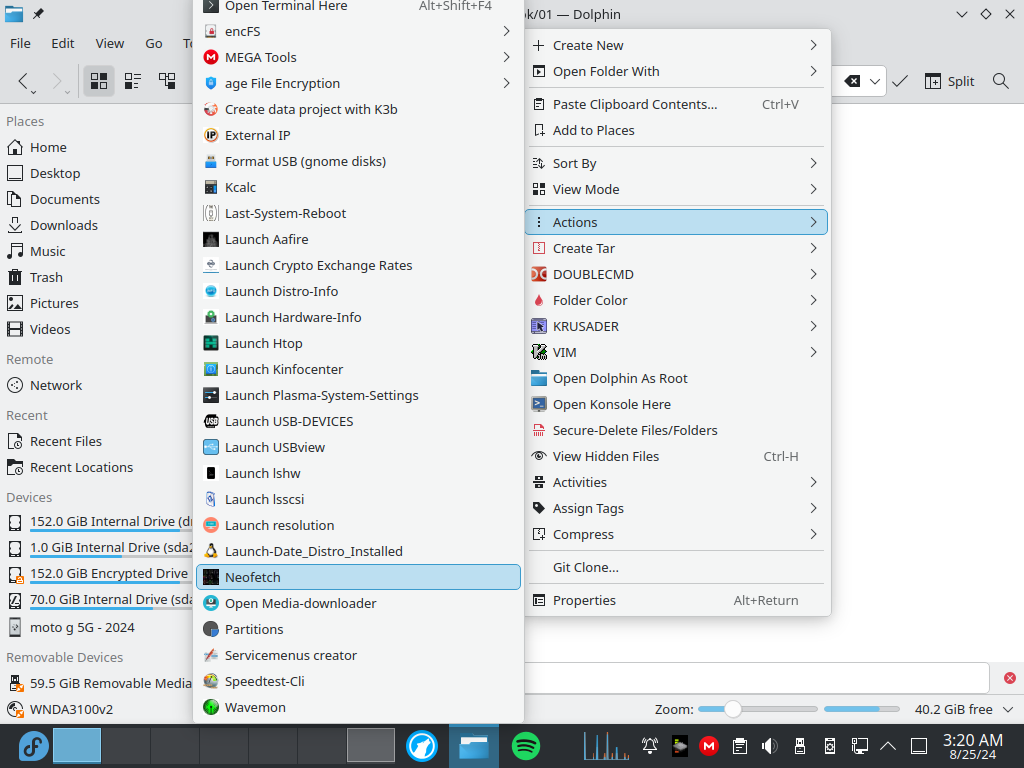Click the volume speaker tray icon
The image size is (1024, 768).
tap(769, 746)
